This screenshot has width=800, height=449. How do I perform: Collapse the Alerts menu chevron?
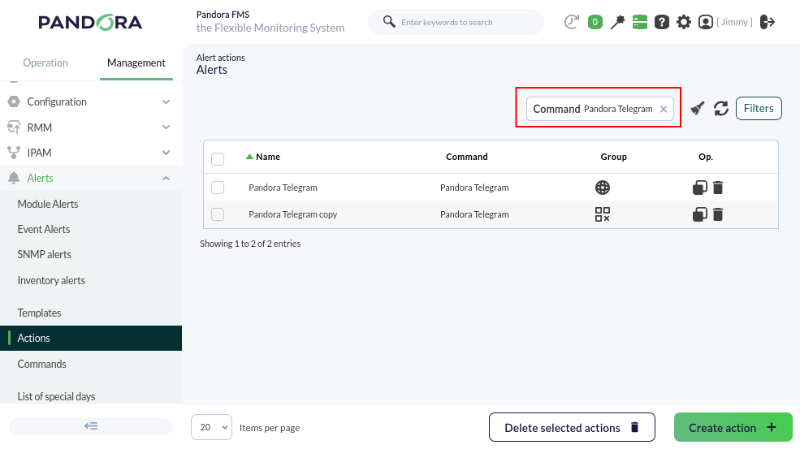(166, 178)
